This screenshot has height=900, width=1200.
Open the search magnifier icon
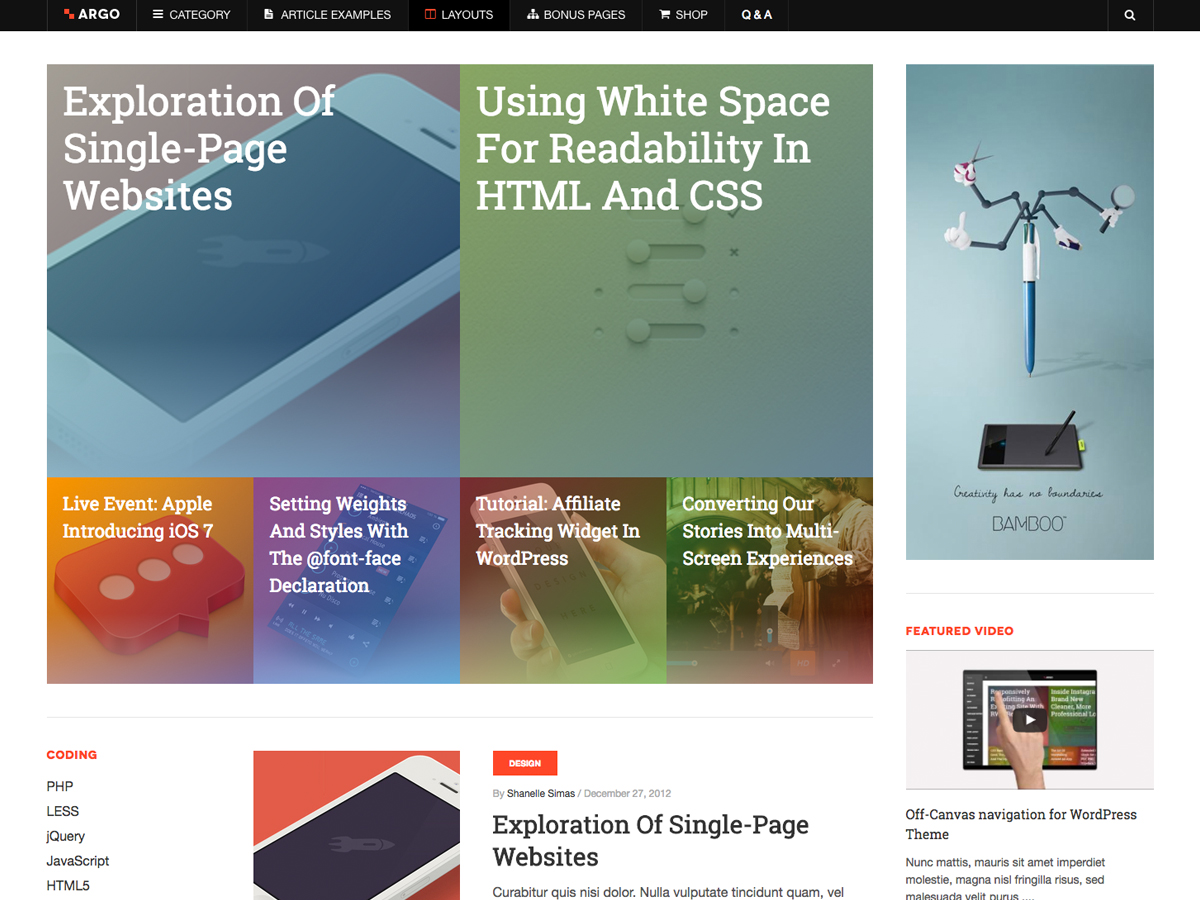click(1130, 15)
